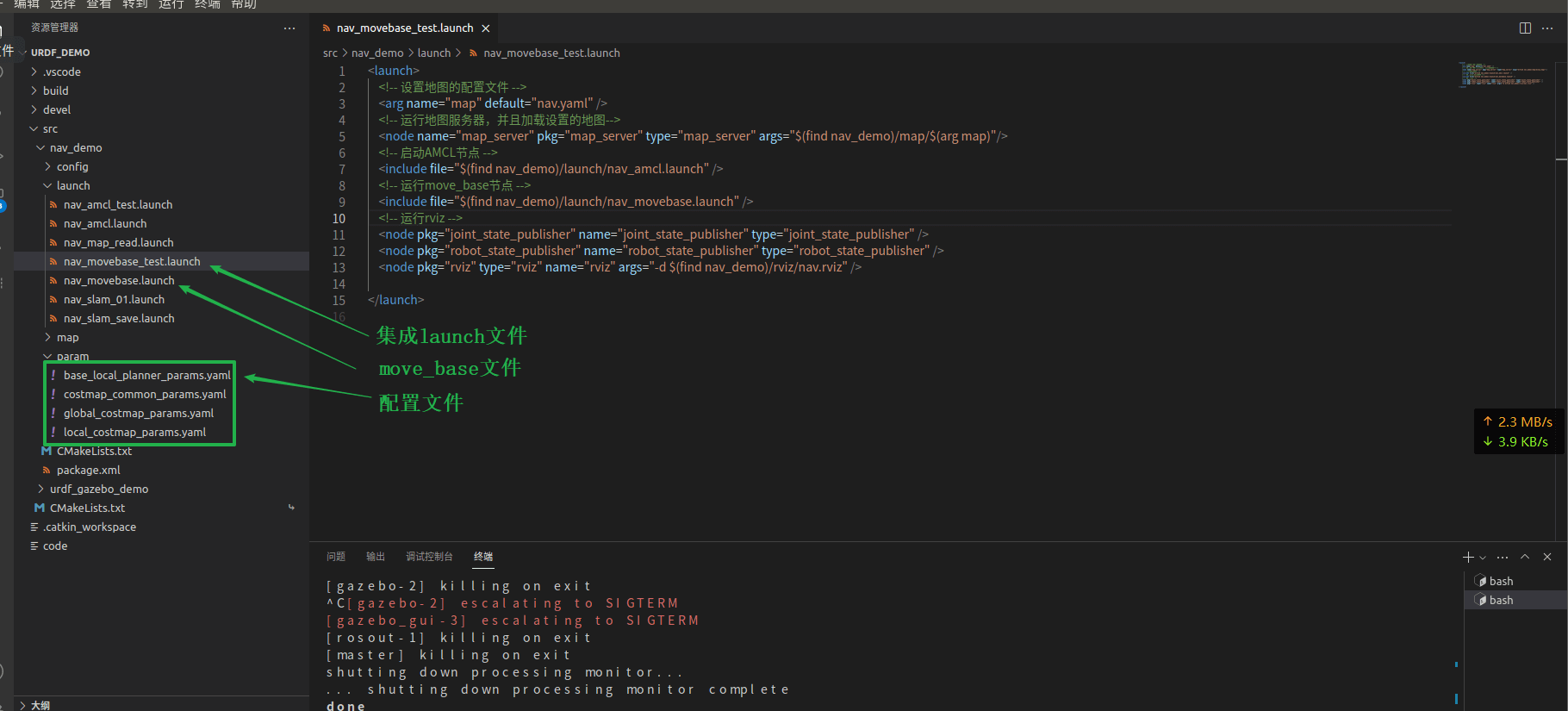Image resolution: width=1568 pixels, height=711 pixels.
Task: Collapse the launch folder
Action: (73, 185)
